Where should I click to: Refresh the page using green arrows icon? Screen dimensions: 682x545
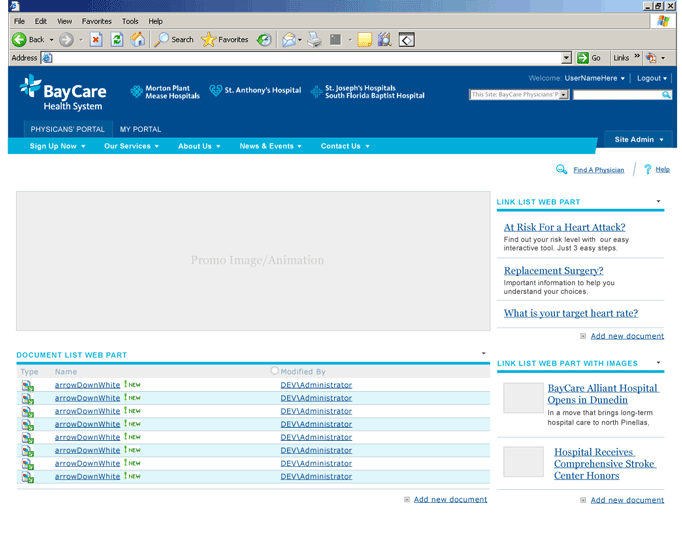117,40
